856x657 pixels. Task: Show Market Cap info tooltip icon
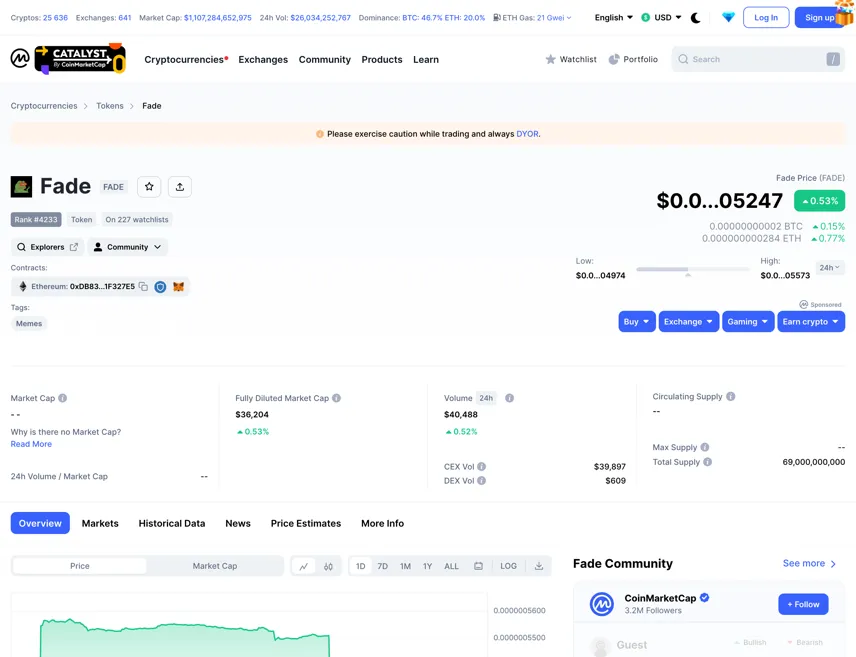click(63, 398)
